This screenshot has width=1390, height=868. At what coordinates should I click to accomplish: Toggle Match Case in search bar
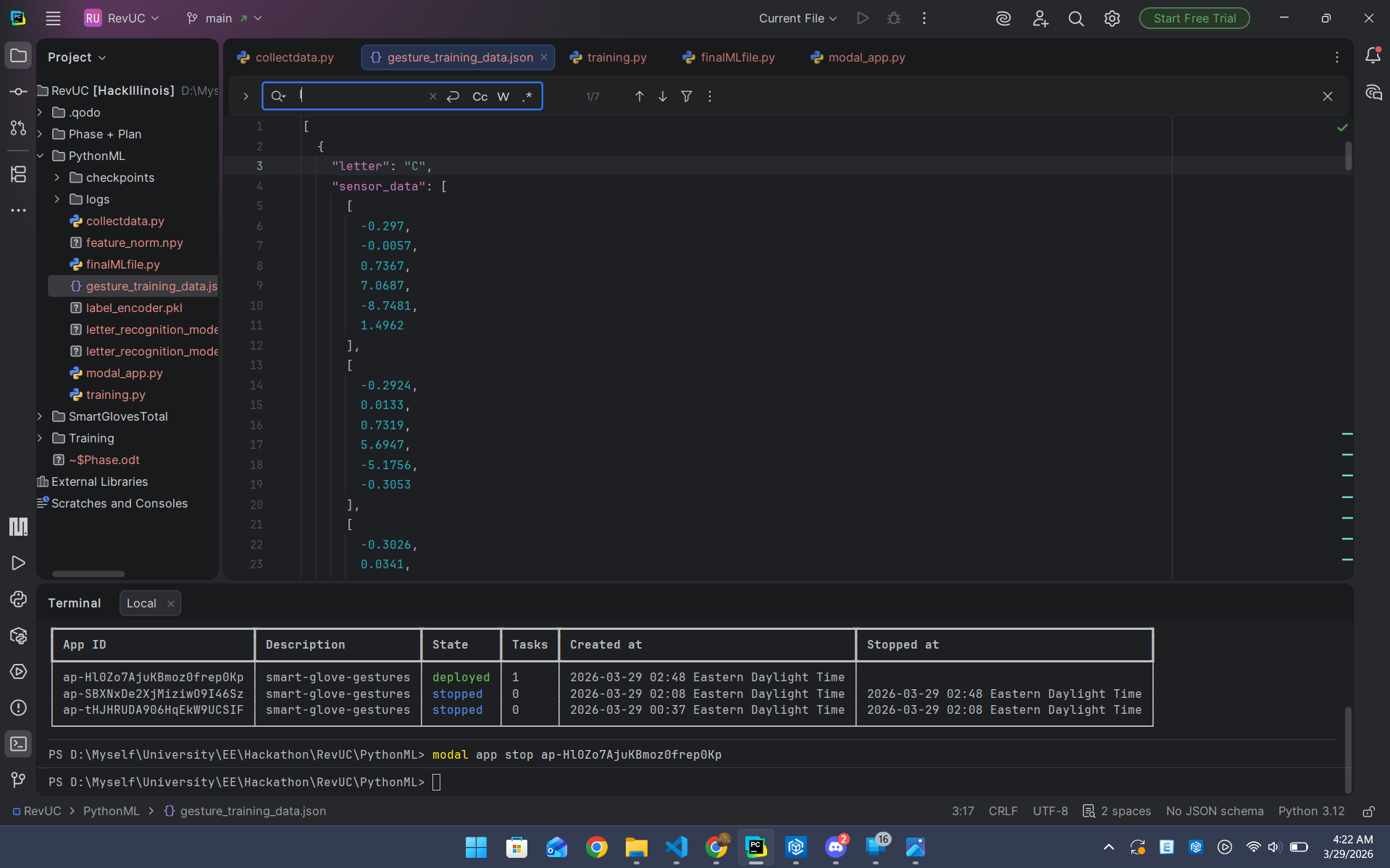pos(480,96)
